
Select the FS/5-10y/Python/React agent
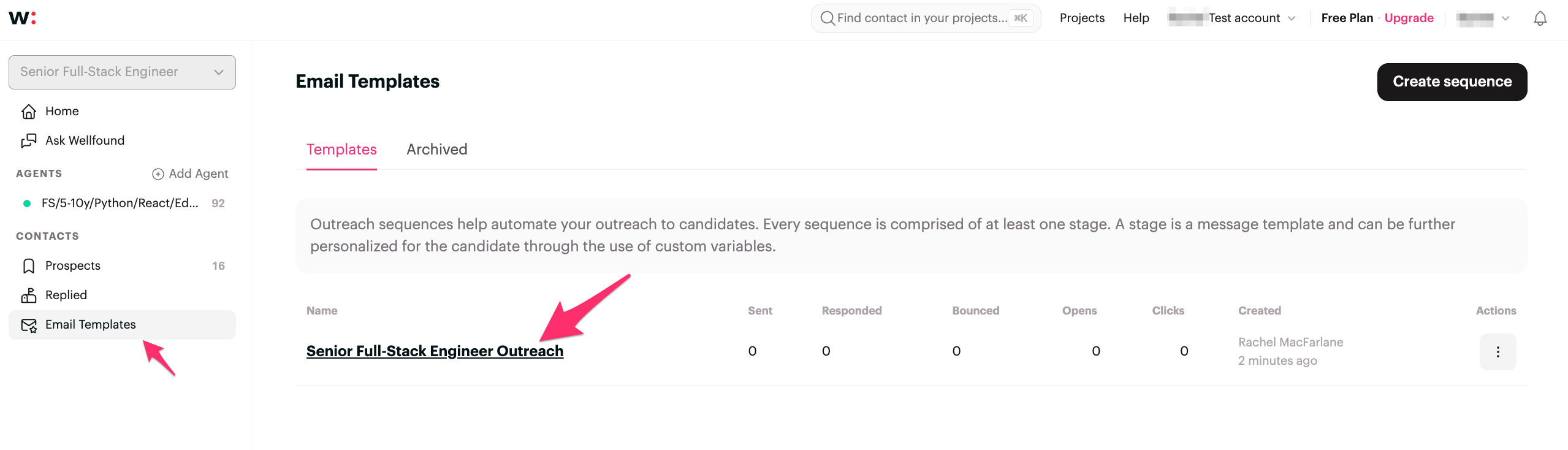[x=120, y=204]
